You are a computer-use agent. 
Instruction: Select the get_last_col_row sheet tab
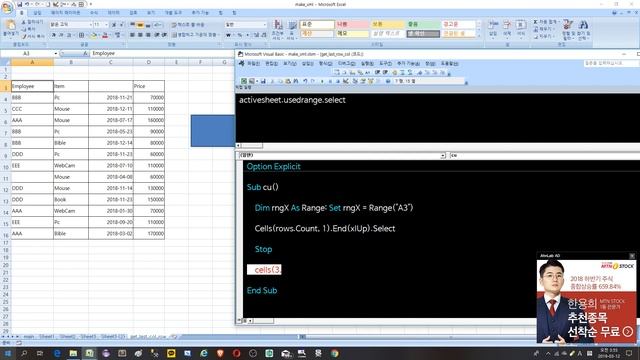pos(148,337)
